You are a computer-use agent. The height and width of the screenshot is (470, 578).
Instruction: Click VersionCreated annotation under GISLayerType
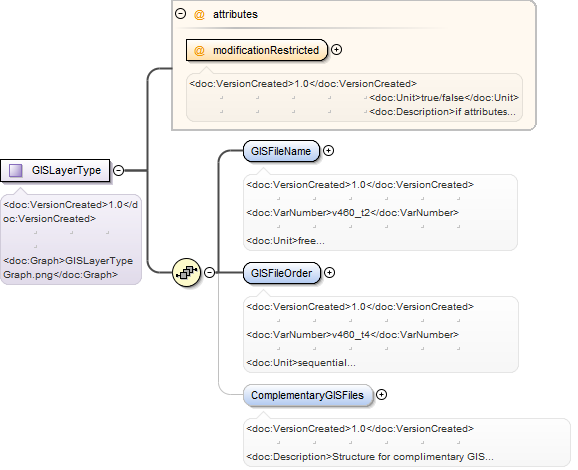pyautogui.click(x=70, y=212)
